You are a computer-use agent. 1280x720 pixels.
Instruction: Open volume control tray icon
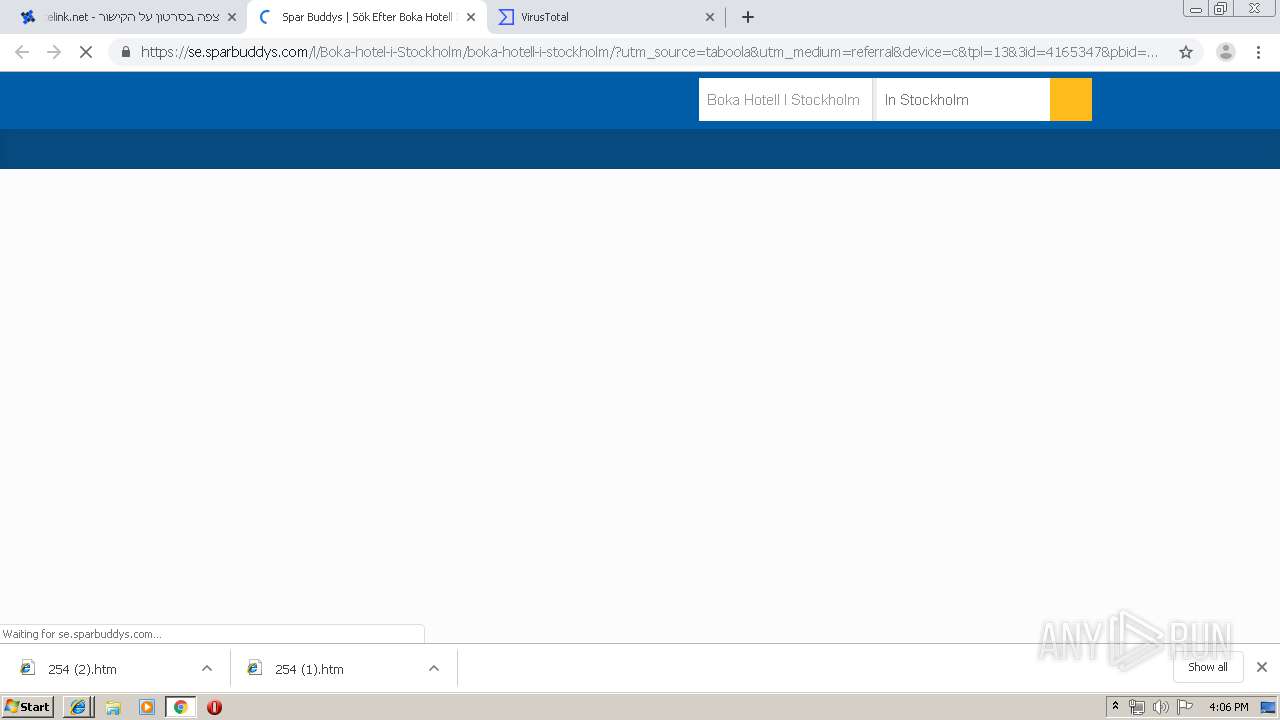coord(1160,707)
